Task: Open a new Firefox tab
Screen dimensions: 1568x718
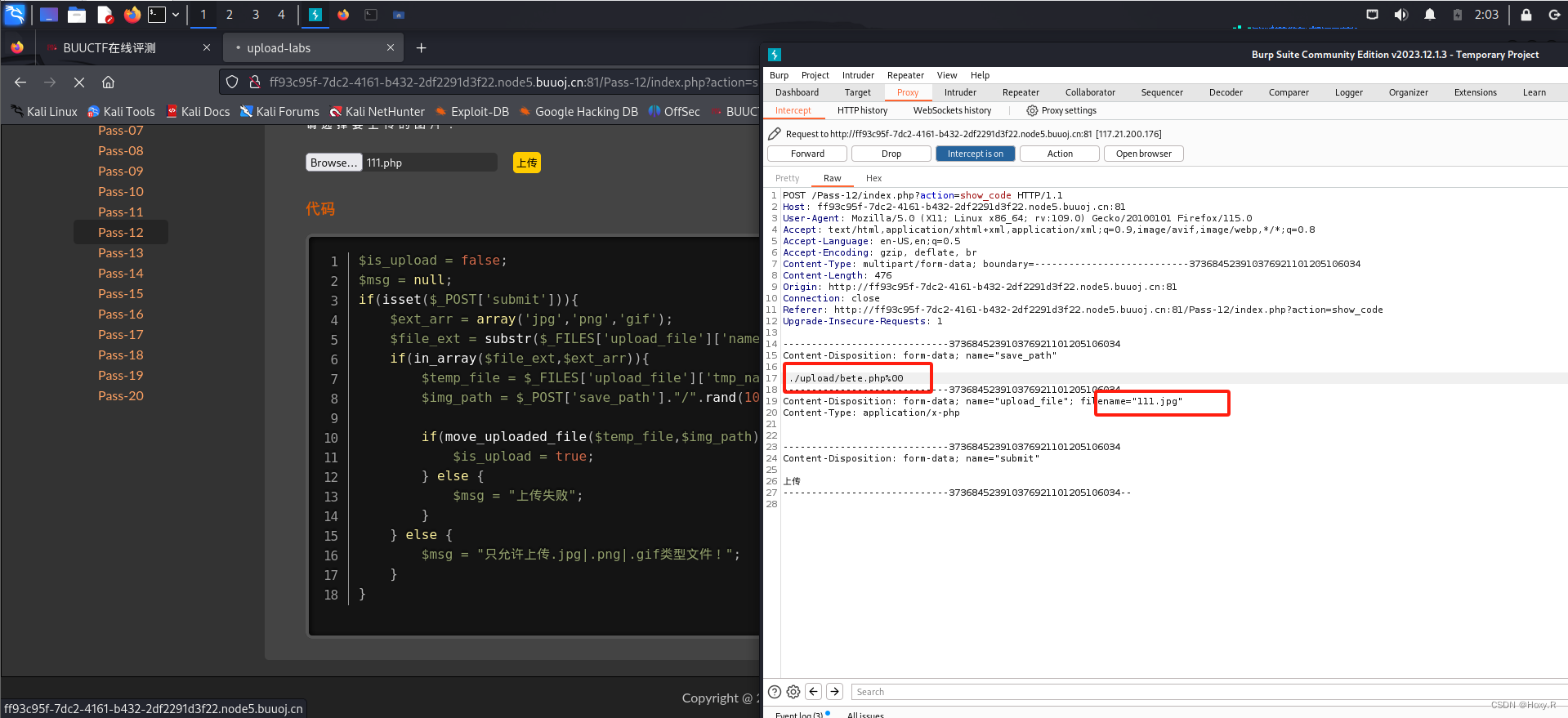Action: (x=421, y=48)
